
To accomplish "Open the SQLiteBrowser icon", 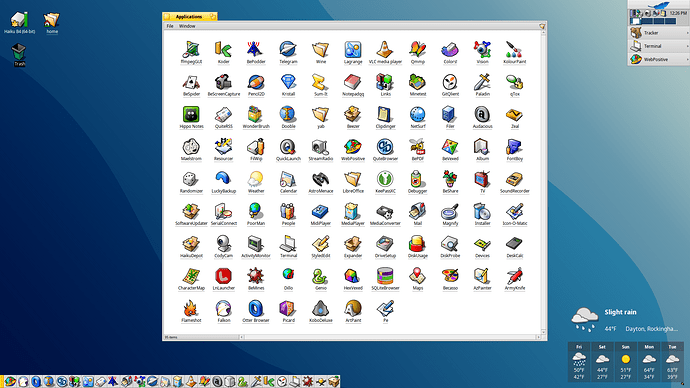I will click(x=385, y=276).
